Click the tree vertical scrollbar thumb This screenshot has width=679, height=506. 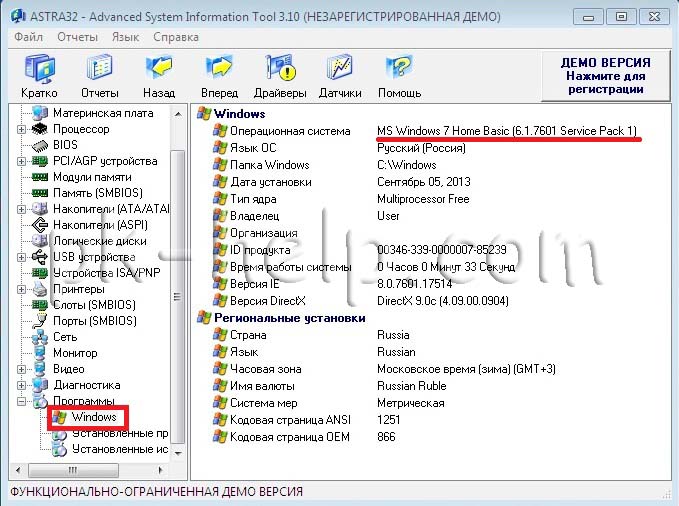(x=178, y=297)
